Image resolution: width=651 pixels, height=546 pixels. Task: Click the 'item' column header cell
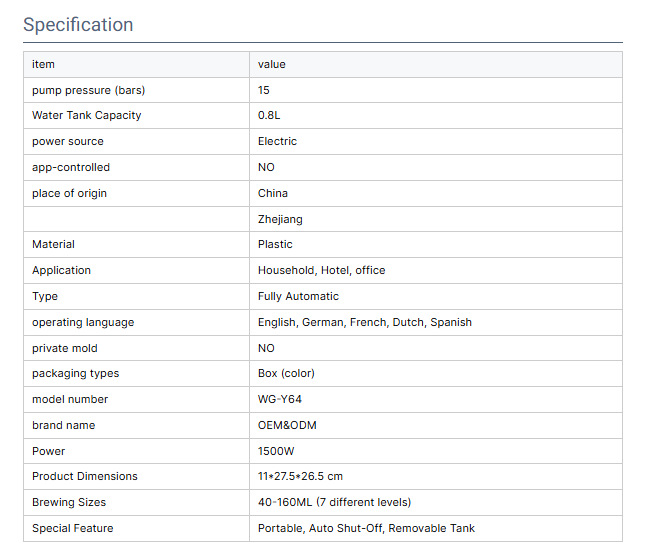point(44,64)
